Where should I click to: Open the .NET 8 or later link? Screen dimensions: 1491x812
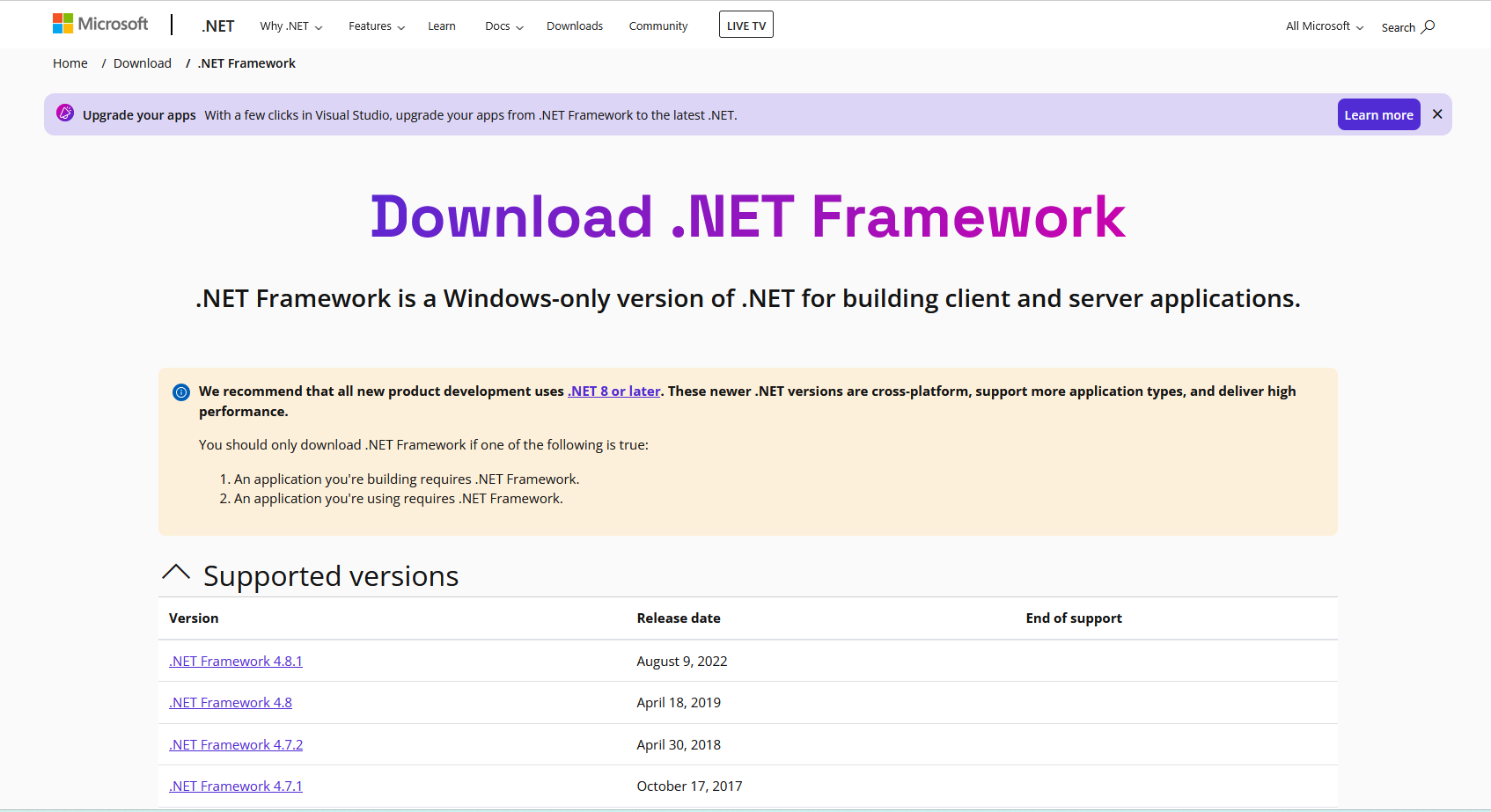click(614, 391)
